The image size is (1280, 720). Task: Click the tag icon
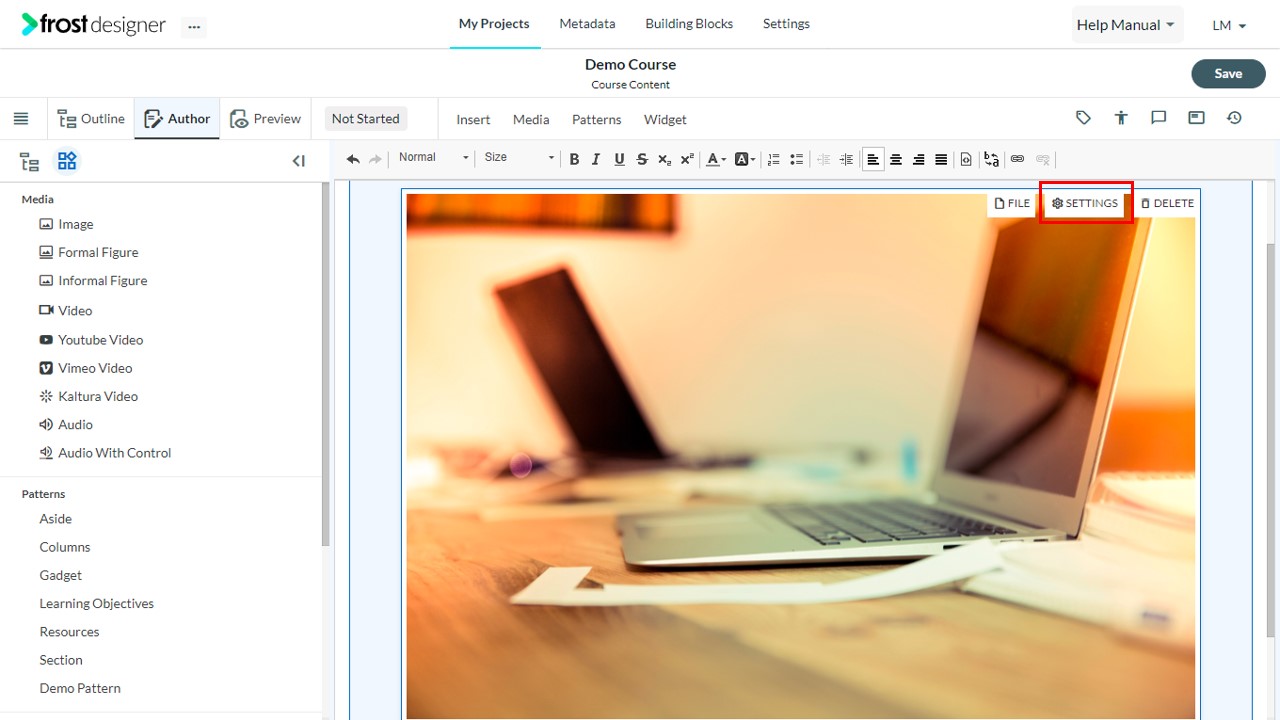coord(1083,118)
